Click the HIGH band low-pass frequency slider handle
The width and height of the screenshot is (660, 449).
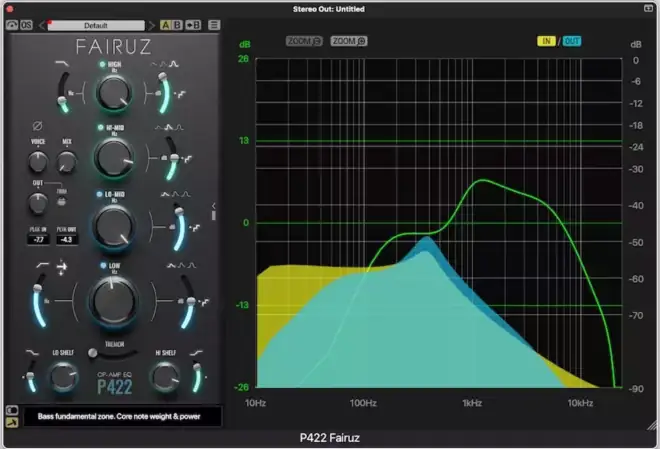click(62, 100)
